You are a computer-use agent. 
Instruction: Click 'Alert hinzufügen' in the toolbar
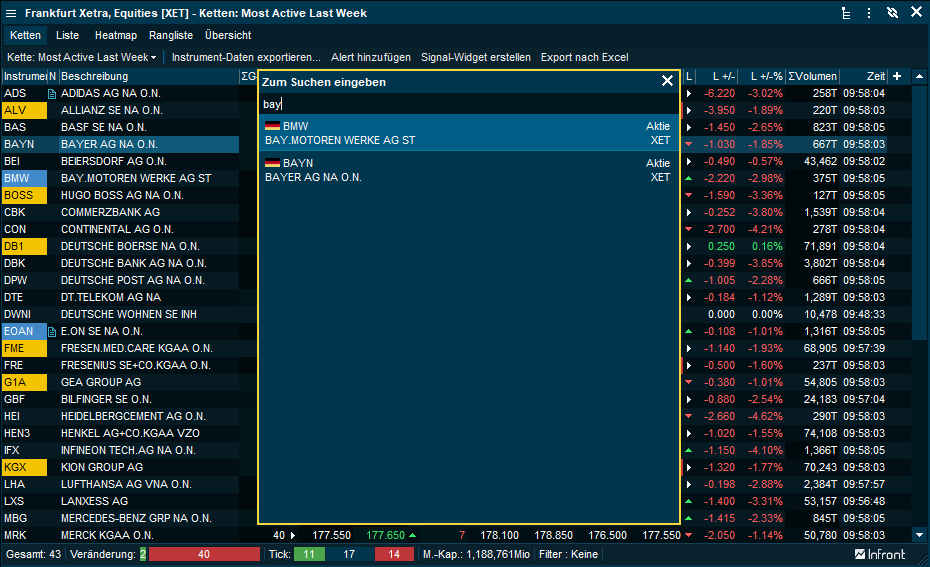(x=371, y=57)
